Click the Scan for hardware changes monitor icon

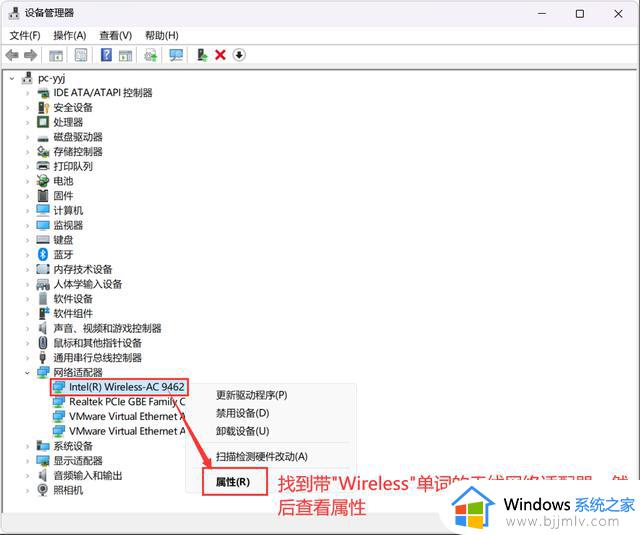pyautogui.click(x=176, y=55)
